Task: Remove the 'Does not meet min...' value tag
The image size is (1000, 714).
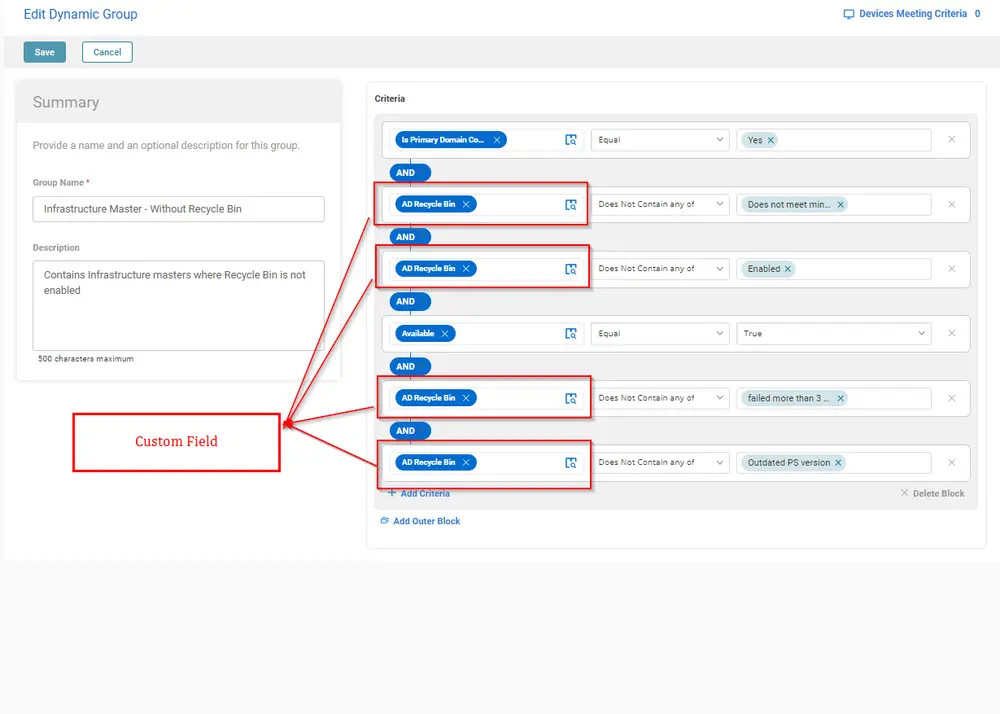Action: [x=841, y=205]
